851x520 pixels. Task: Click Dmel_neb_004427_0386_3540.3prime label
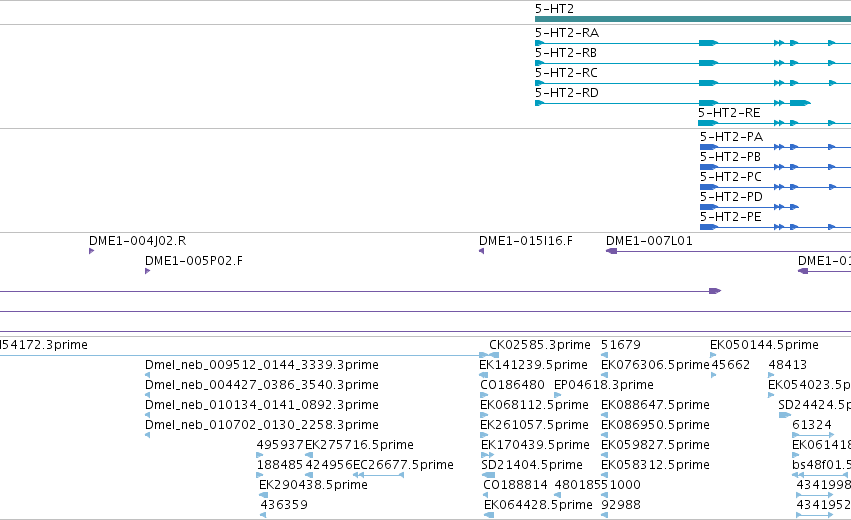(x=262, y=386)
